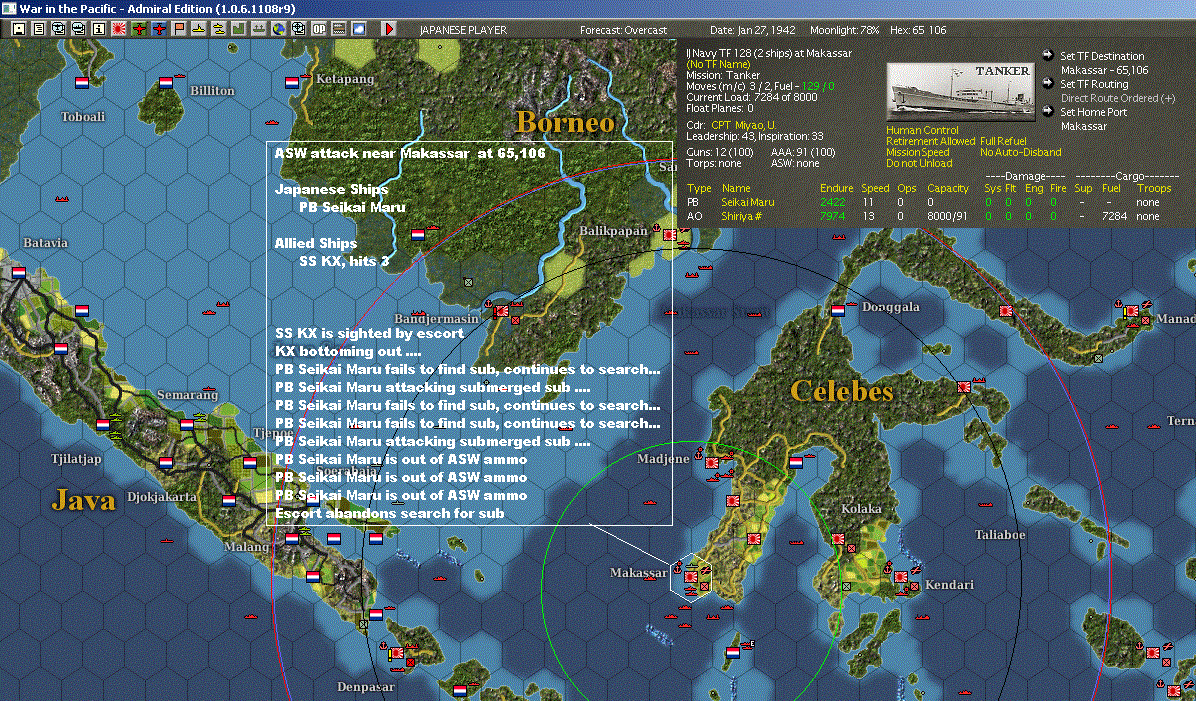Click the OP toolbar icon

[318, 29]
